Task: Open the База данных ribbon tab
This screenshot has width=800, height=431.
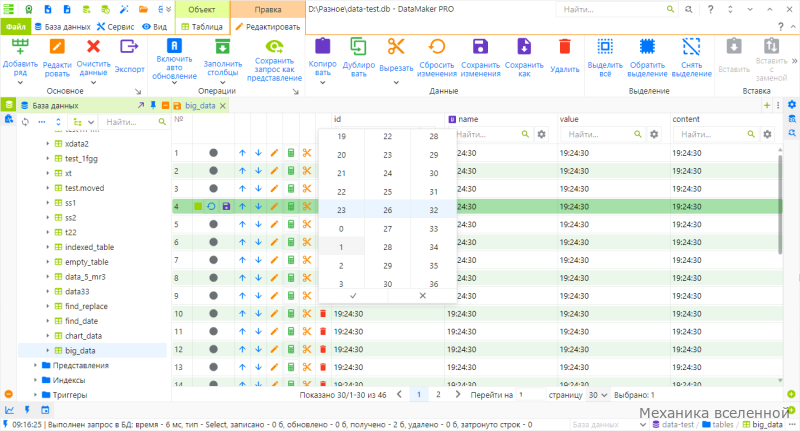Action: pos(62,27)
